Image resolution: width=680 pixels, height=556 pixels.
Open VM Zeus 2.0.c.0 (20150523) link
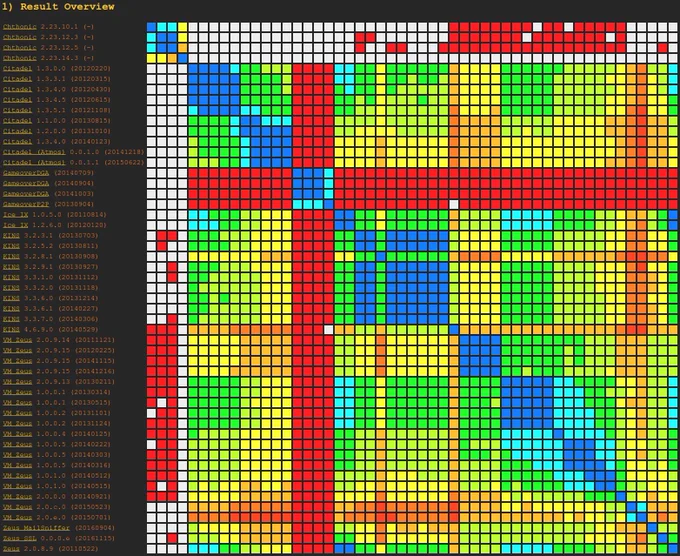click(x=17, y=507)
